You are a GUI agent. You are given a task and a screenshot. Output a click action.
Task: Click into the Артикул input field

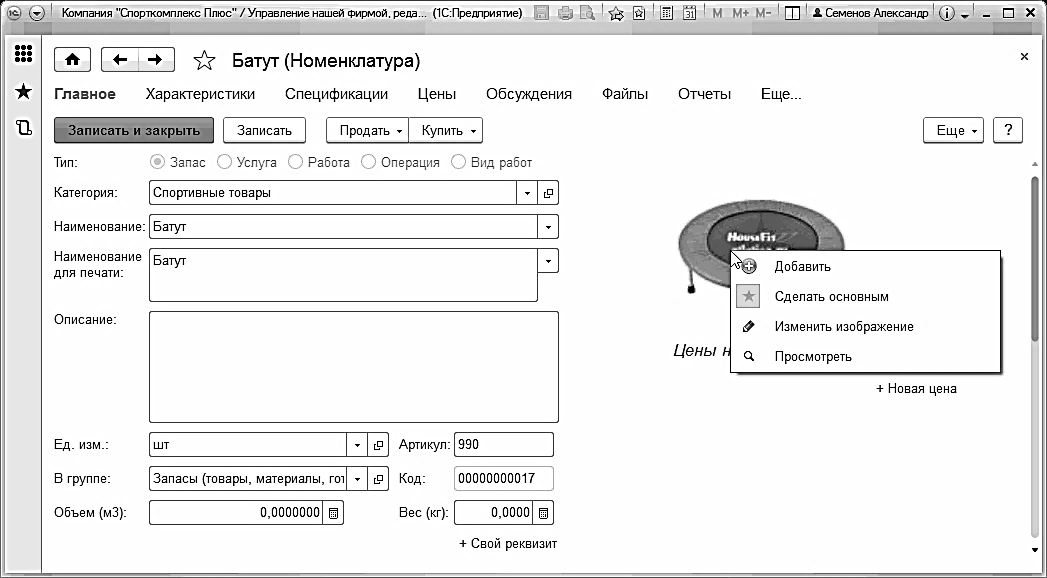point(503,446)
